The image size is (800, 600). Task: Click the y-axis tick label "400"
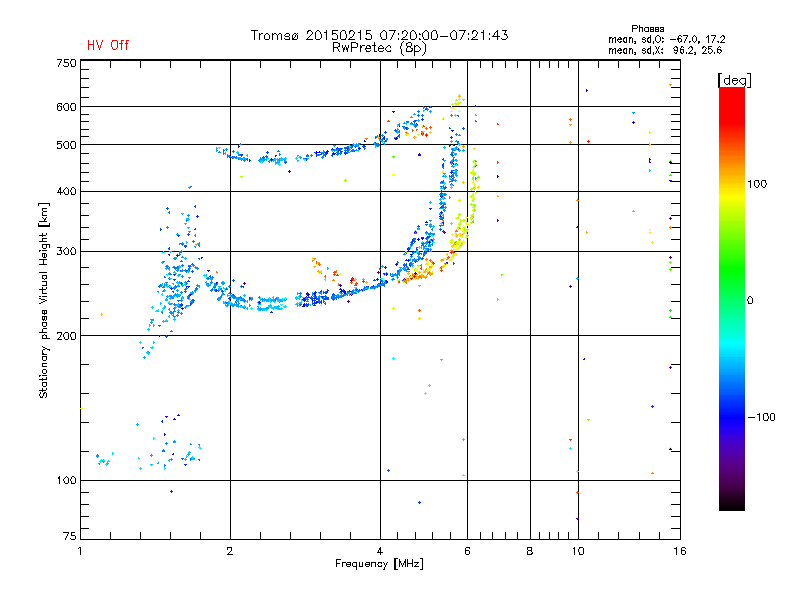click(x=66, y=191)
